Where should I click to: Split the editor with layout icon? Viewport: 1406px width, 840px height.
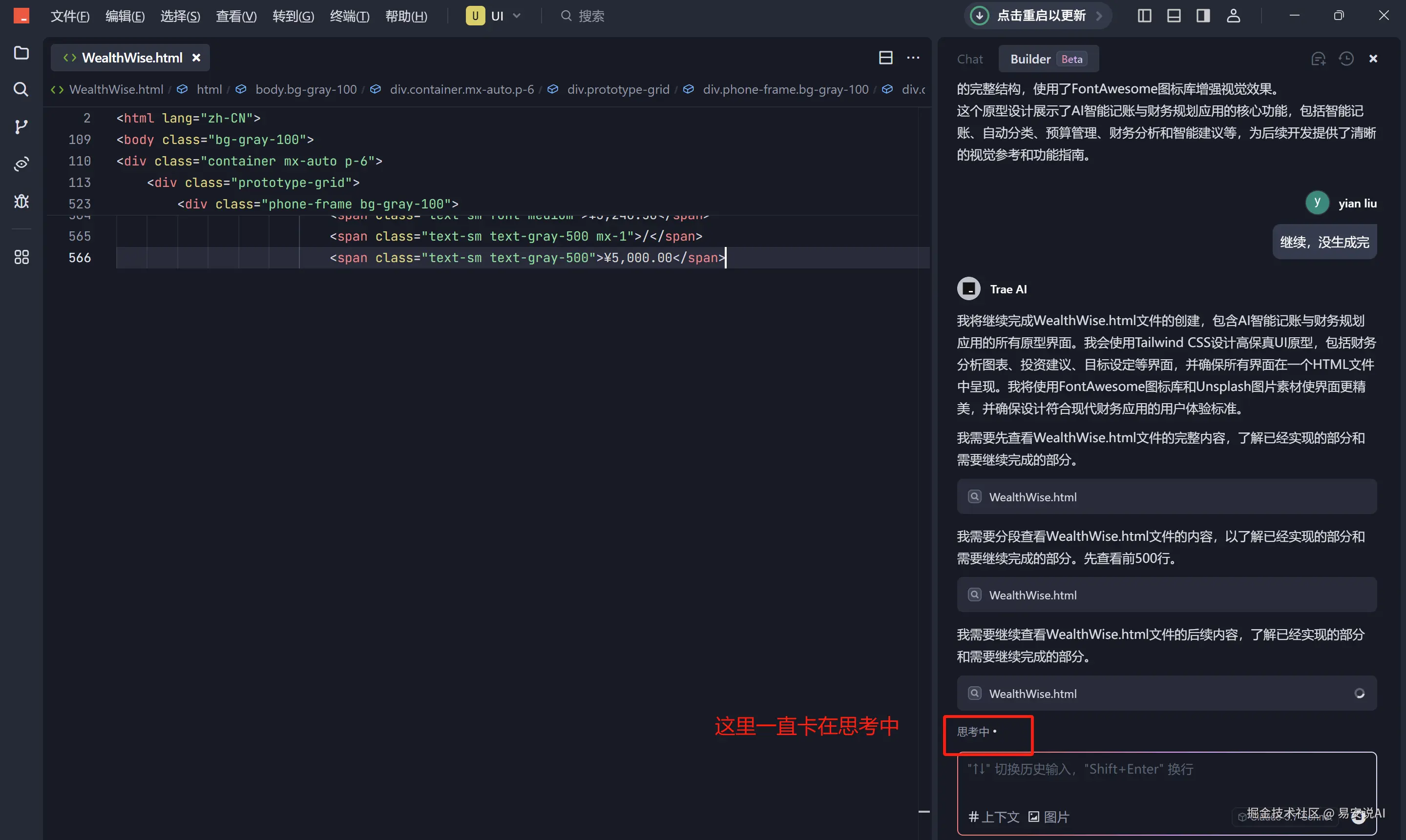[885, 58]
